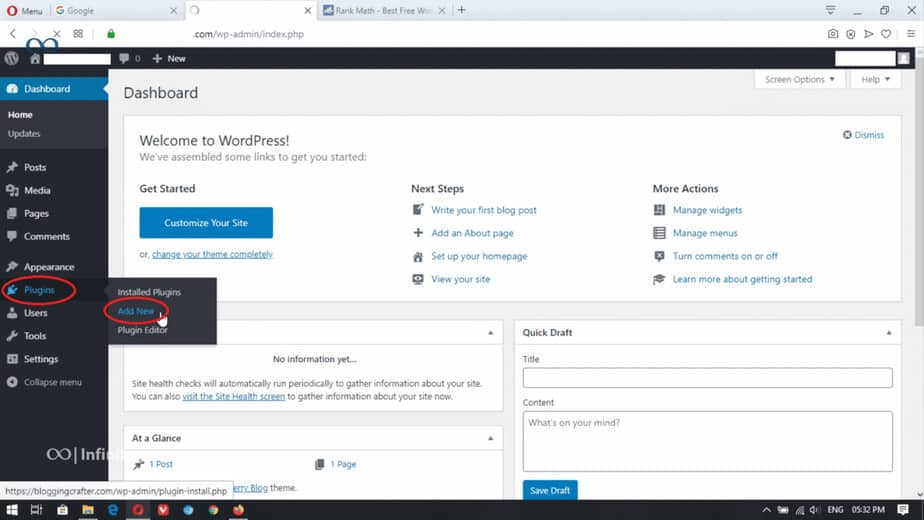Viewport: 924px width, 520px height.
Task: Click View your site link
Action: click(460, 279)
